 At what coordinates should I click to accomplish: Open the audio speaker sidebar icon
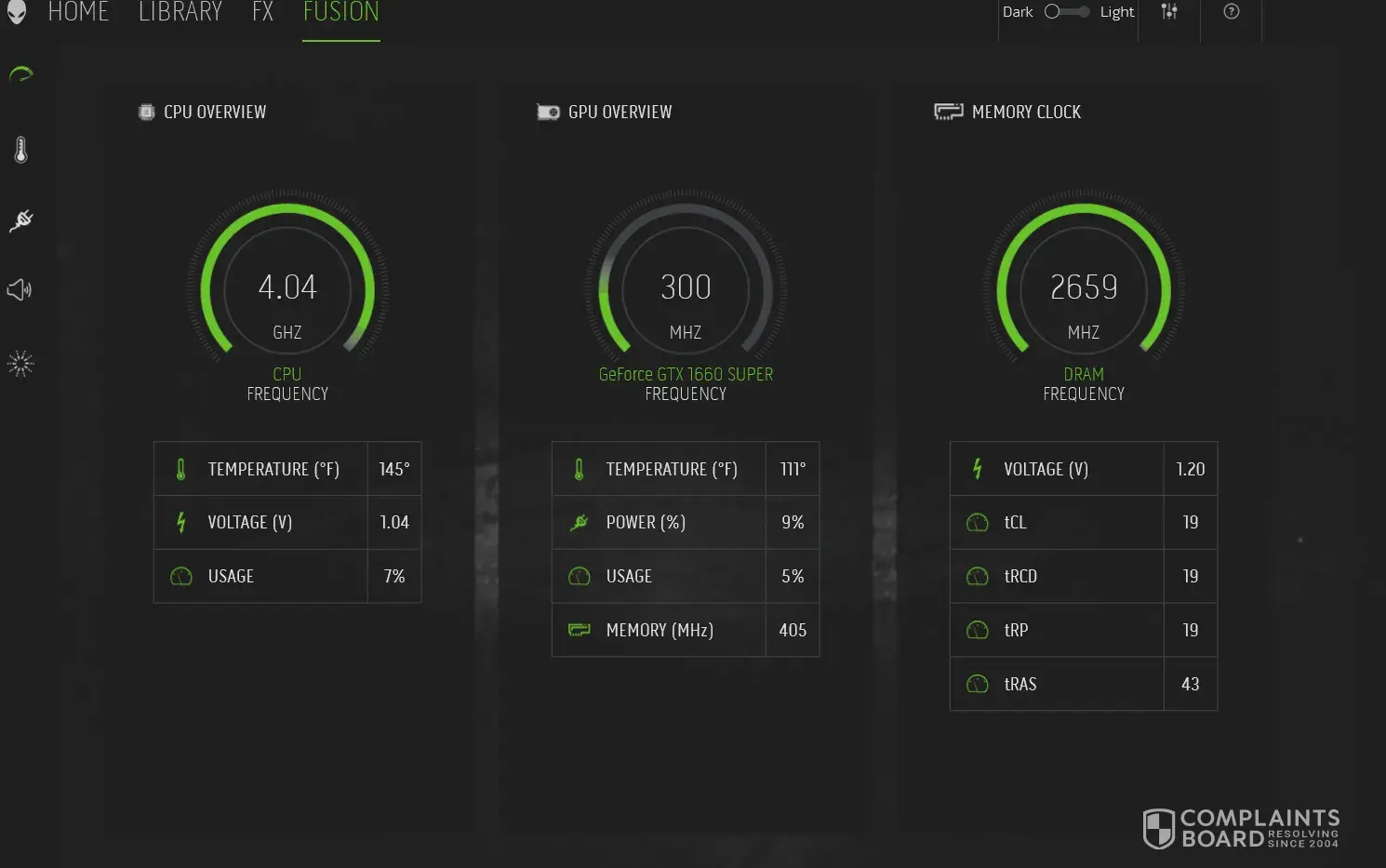[20, 290]
